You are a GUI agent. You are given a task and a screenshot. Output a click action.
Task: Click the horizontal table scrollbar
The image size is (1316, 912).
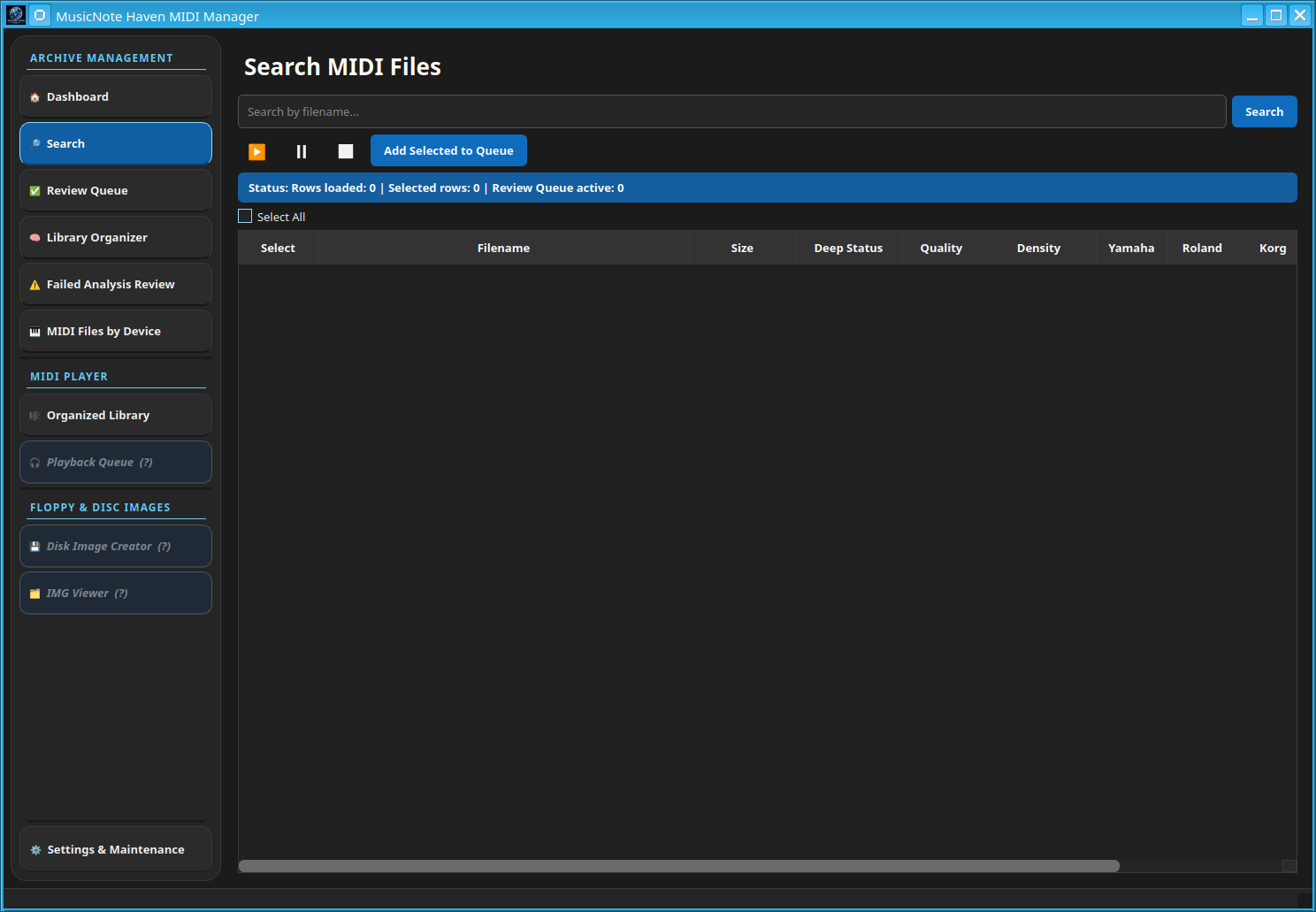[679, 866]
